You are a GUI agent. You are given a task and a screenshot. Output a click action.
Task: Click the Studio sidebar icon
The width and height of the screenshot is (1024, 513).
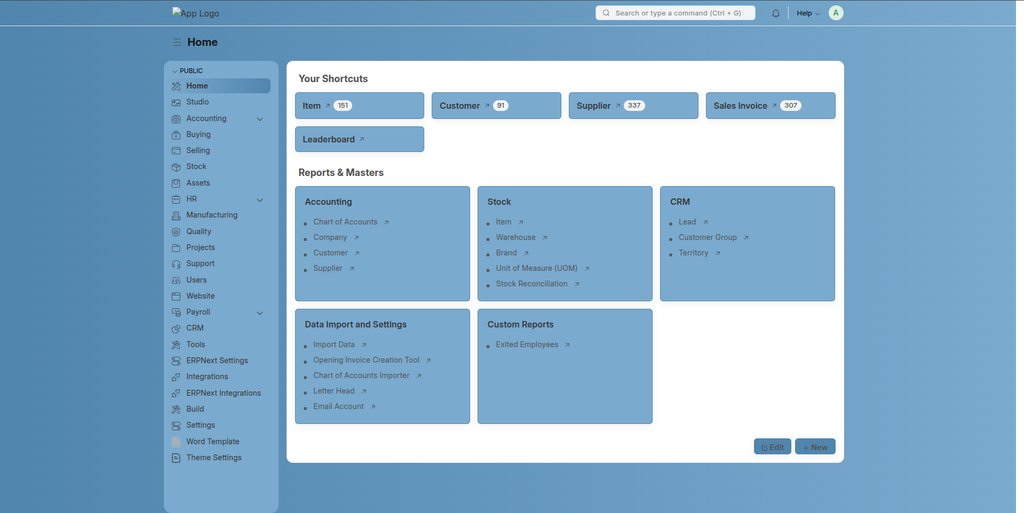tap(176, 102)
